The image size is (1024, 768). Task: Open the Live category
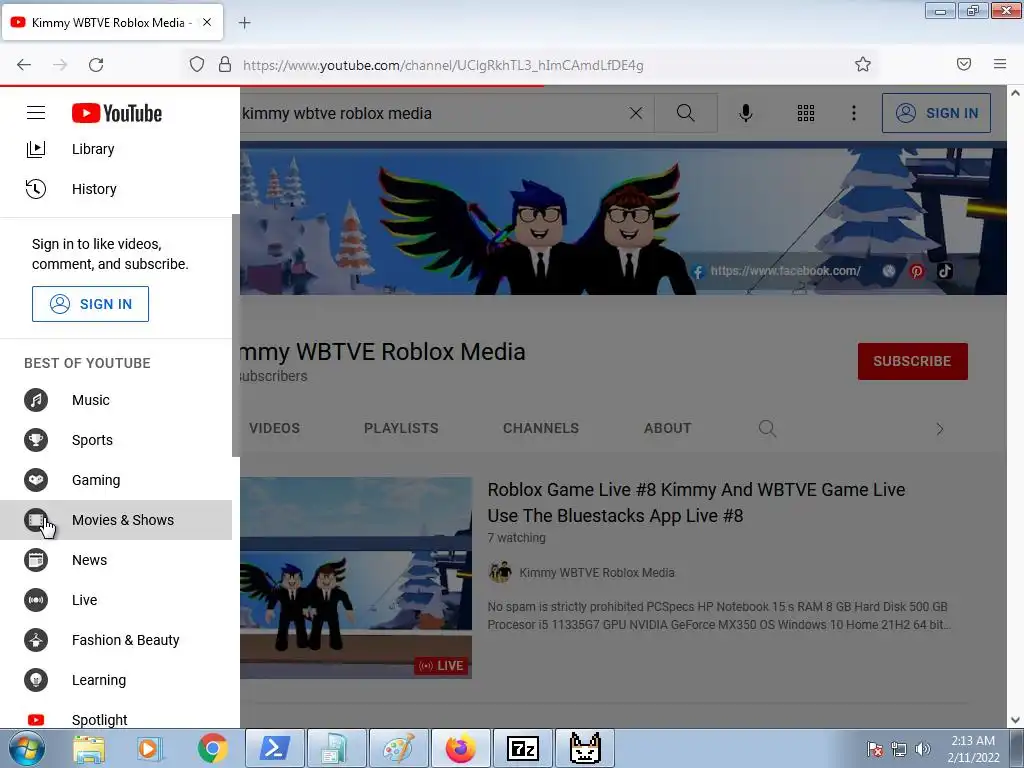pyautogui.click(x=116, y=600)
